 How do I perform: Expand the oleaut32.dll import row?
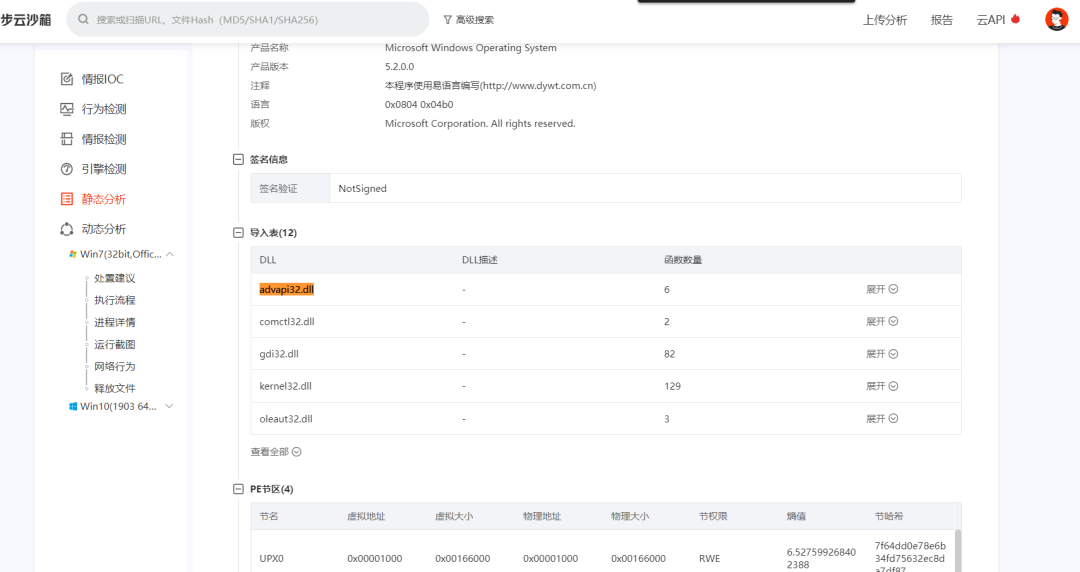point(882,419)
